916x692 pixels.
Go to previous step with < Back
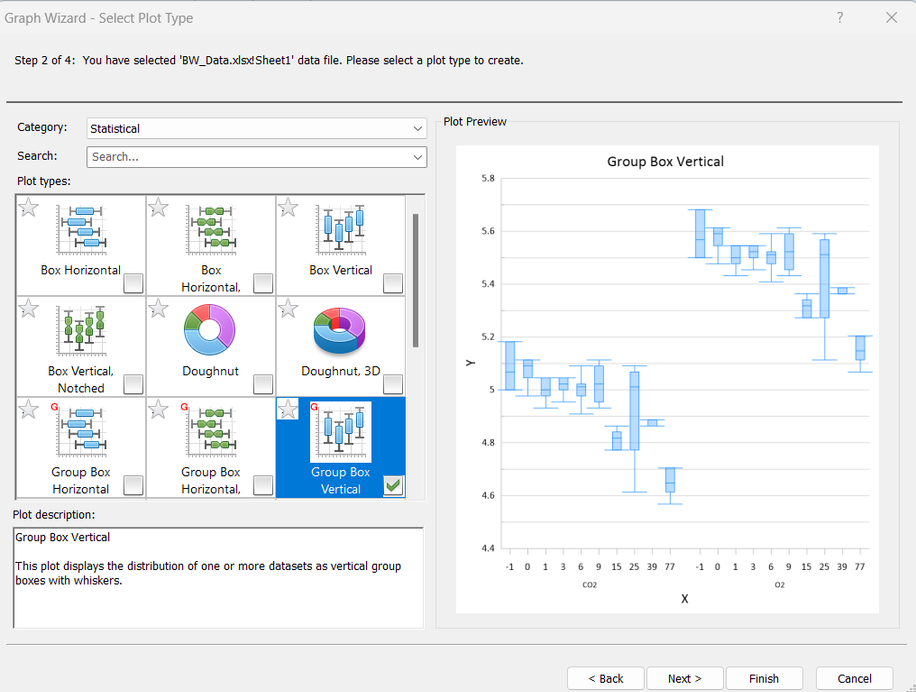tap(605, 678)
